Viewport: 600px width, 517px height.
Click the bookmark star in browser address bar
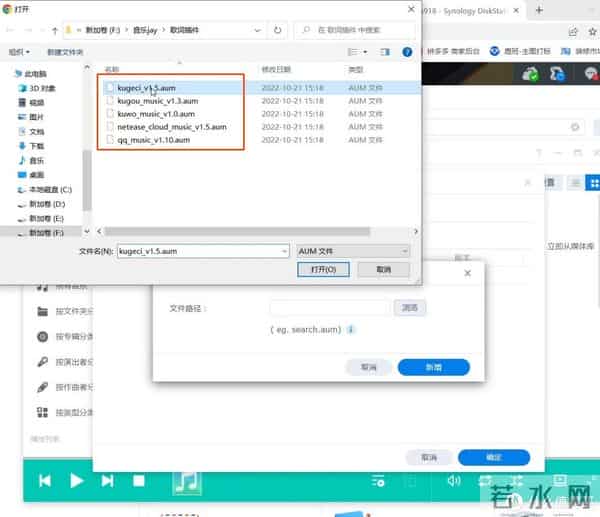coord(592,31)
